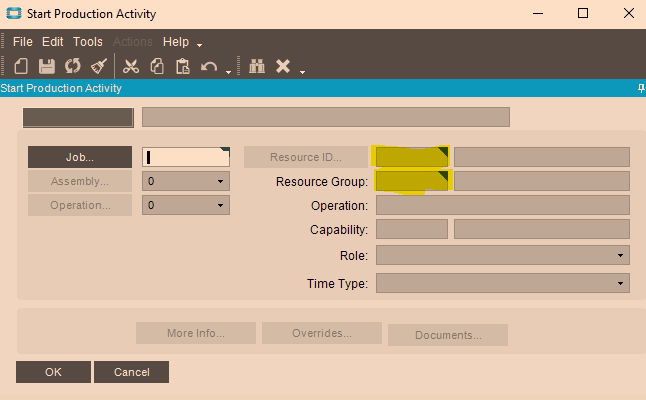Click the long gray field above the Job row
The height and width of the screenshot is (400, 646).
326,117
